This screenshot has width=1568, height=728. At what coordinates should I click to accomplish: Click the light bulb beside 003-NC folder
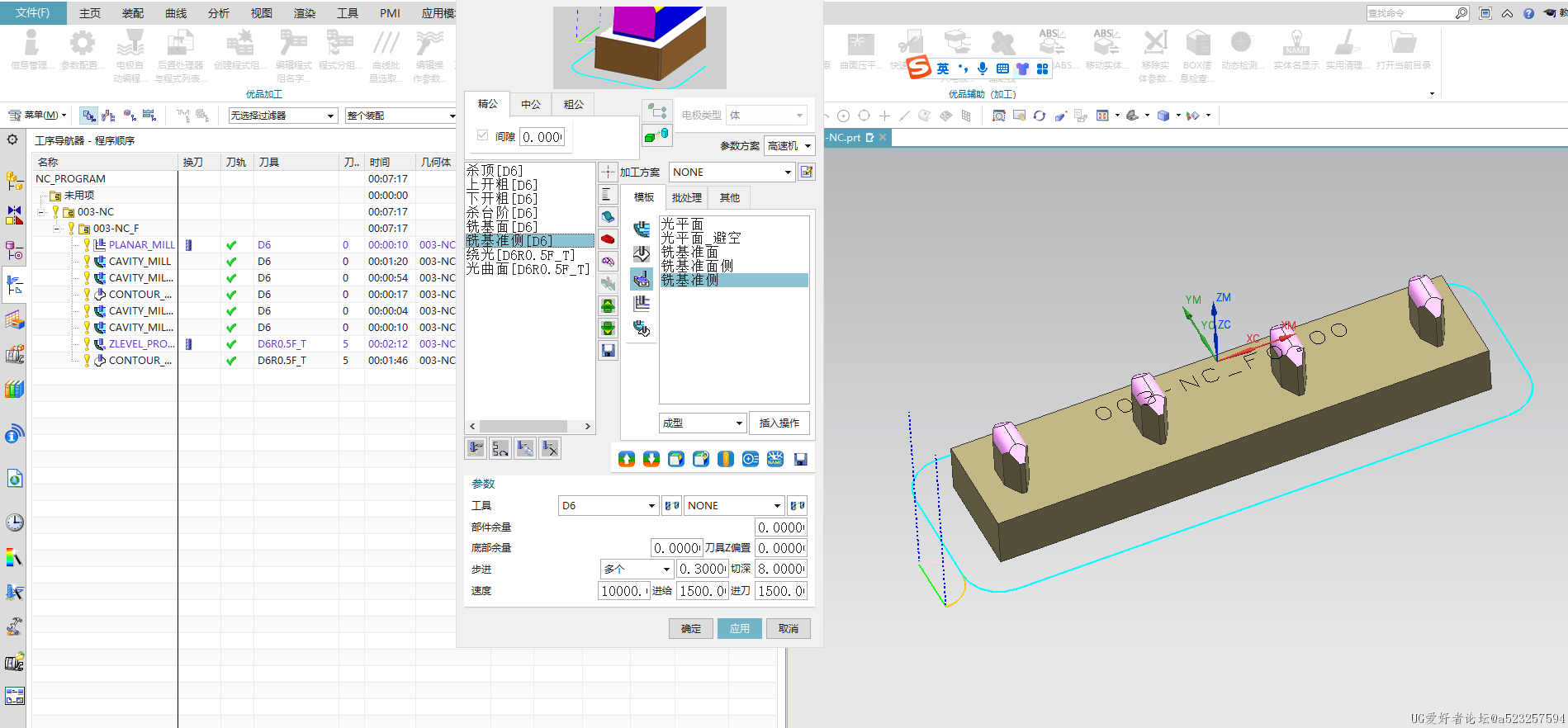coord(55,212)
